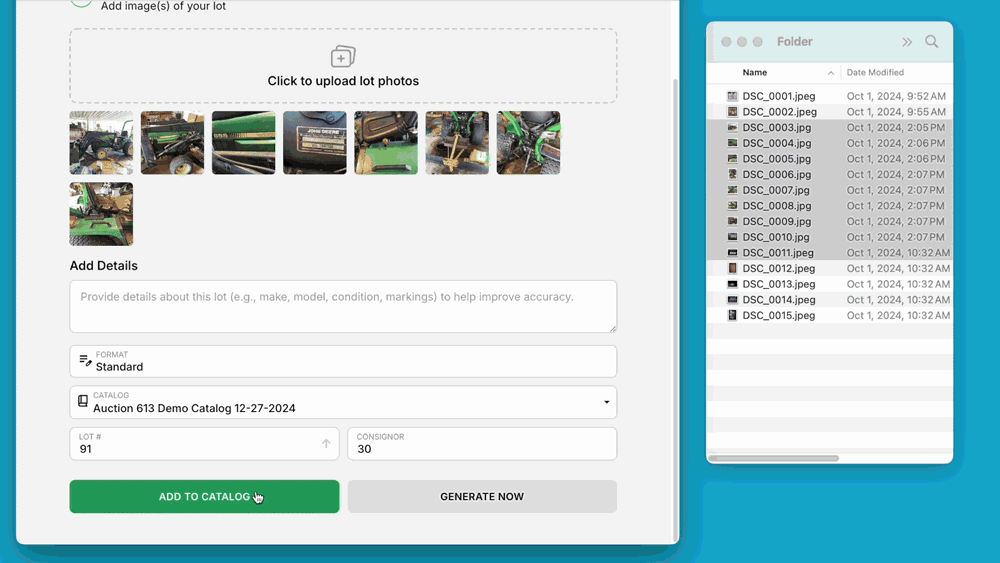1000x563 pixels.
Task: Open the Catalog dropdown arrow
Action: coord(606,403)
